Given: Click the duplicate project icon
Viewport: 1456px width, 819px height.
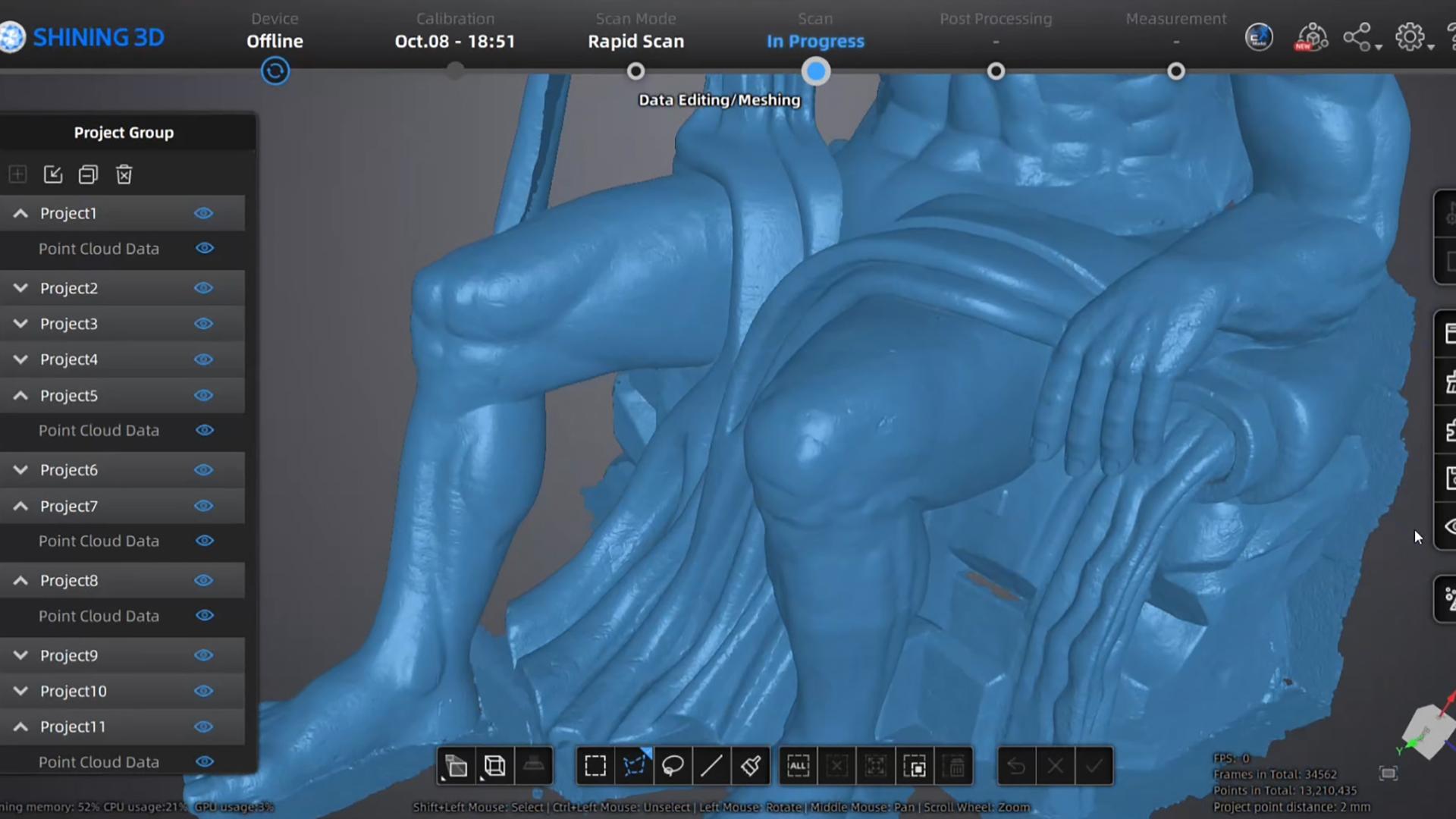Looking at the screenshot, I should coord(88,174).
